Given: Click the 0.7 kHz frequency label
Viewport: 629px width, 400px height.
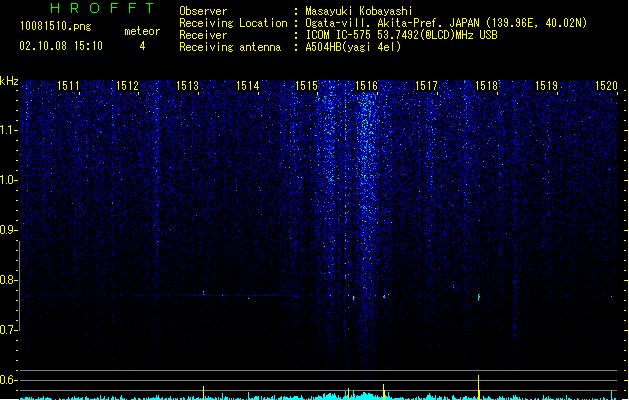Looking at the screenshot, I should (x=8, y=330).
